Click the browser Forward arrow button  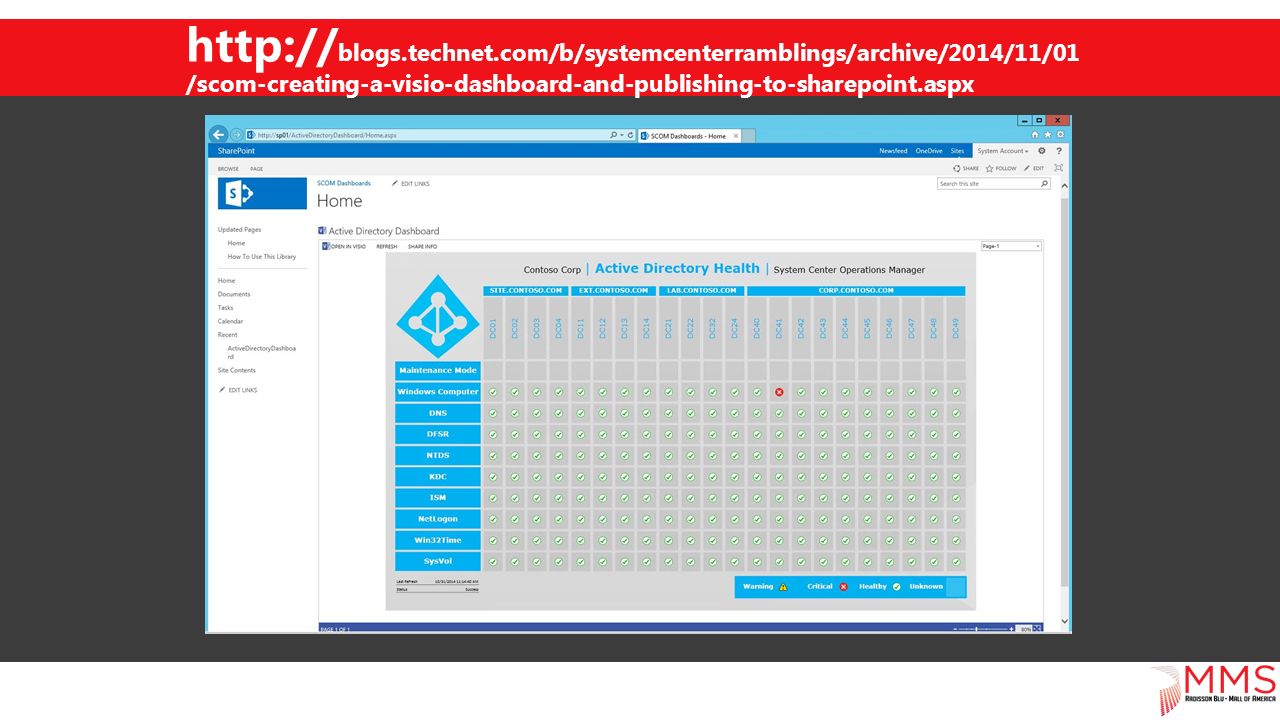pos(237,135)
